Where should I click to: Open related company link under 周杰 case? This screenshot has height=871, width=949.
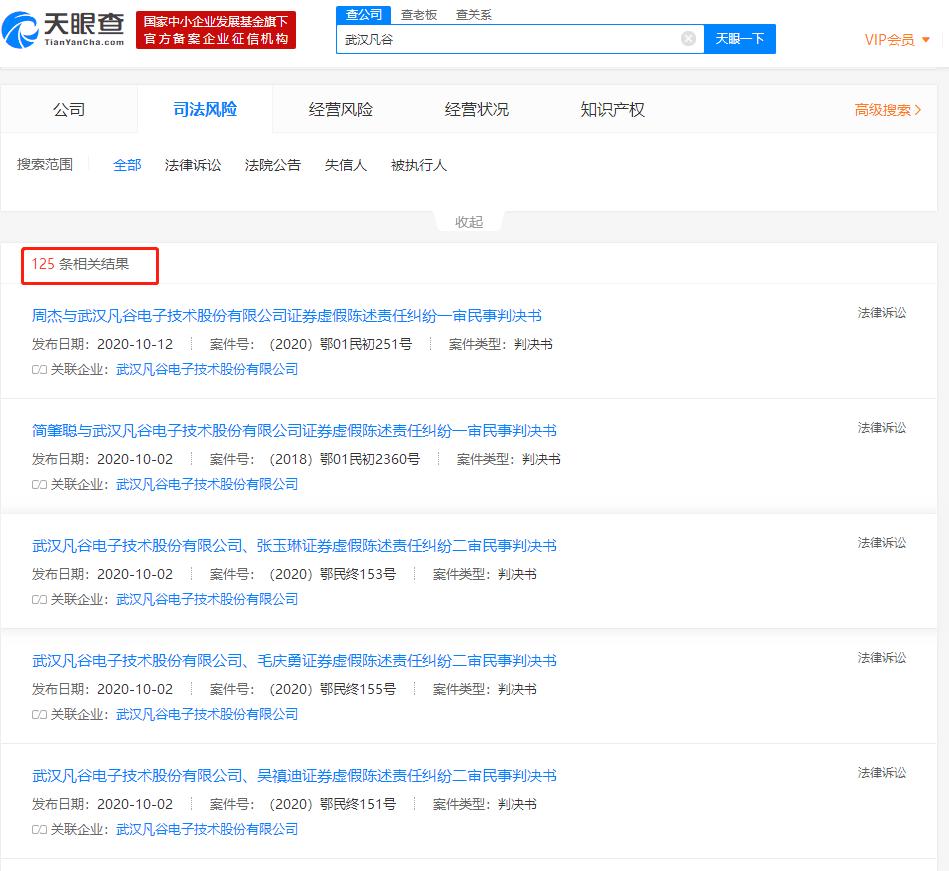[x=207, y=369]
